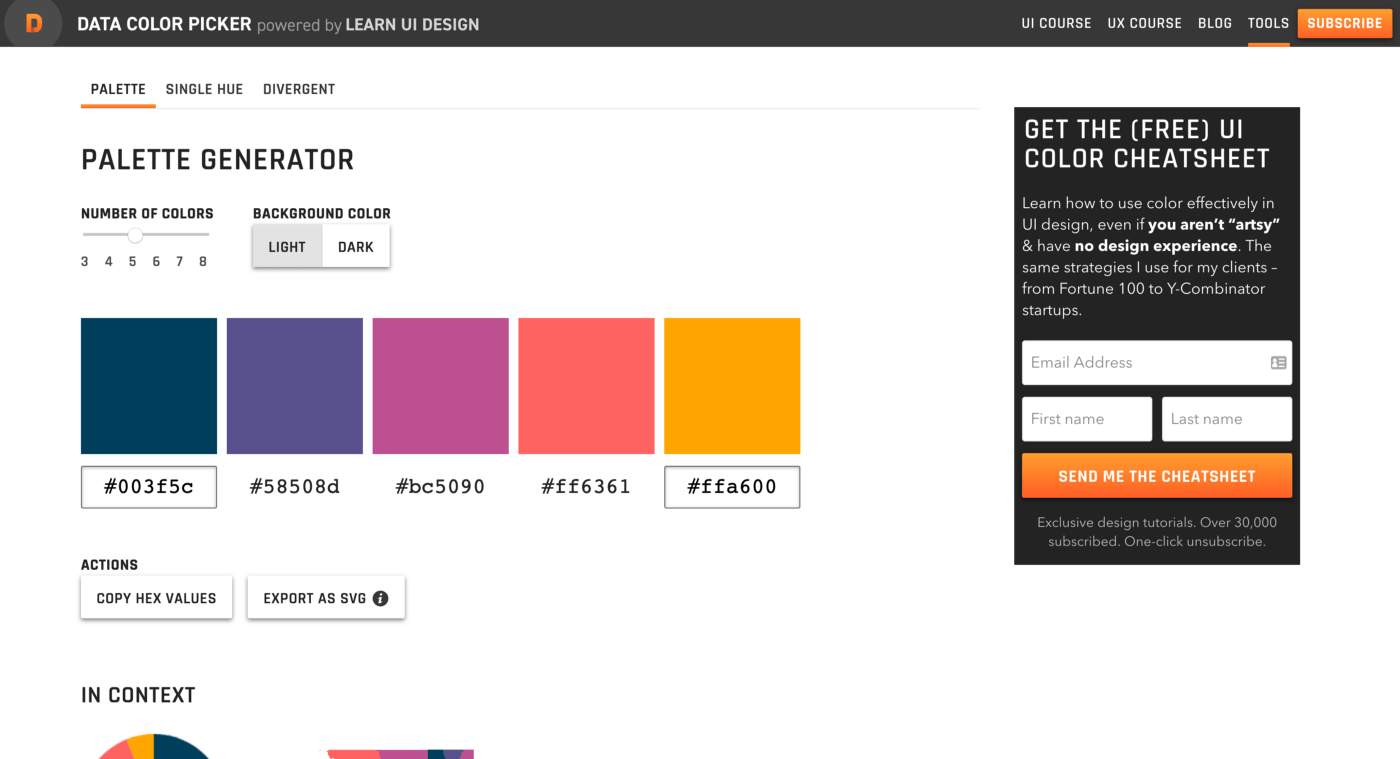Click the #003f5c hex input field

149,487
